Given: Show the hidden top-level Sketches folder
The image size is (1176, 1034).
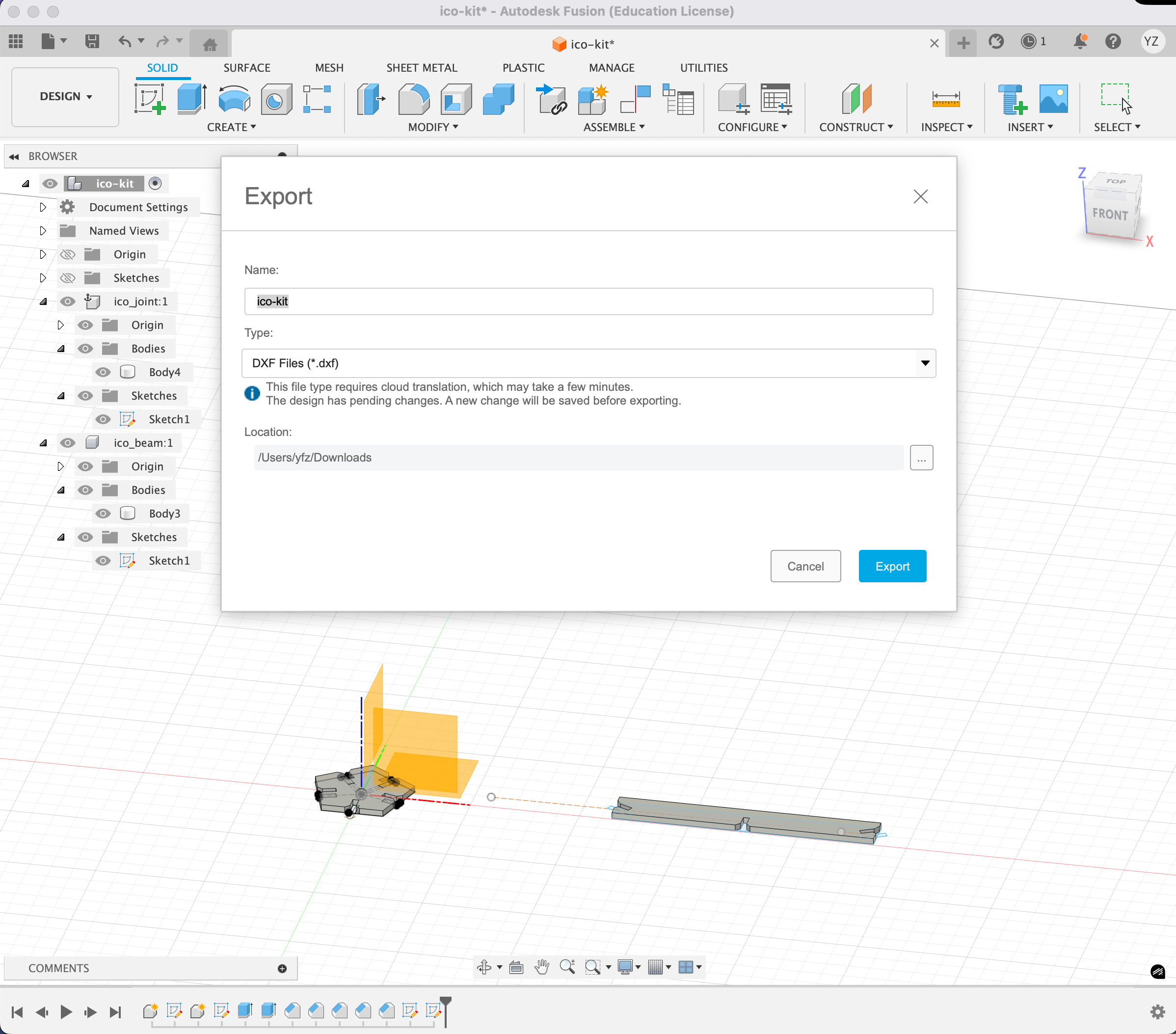Looking at the screenshot, I should 68,278.
